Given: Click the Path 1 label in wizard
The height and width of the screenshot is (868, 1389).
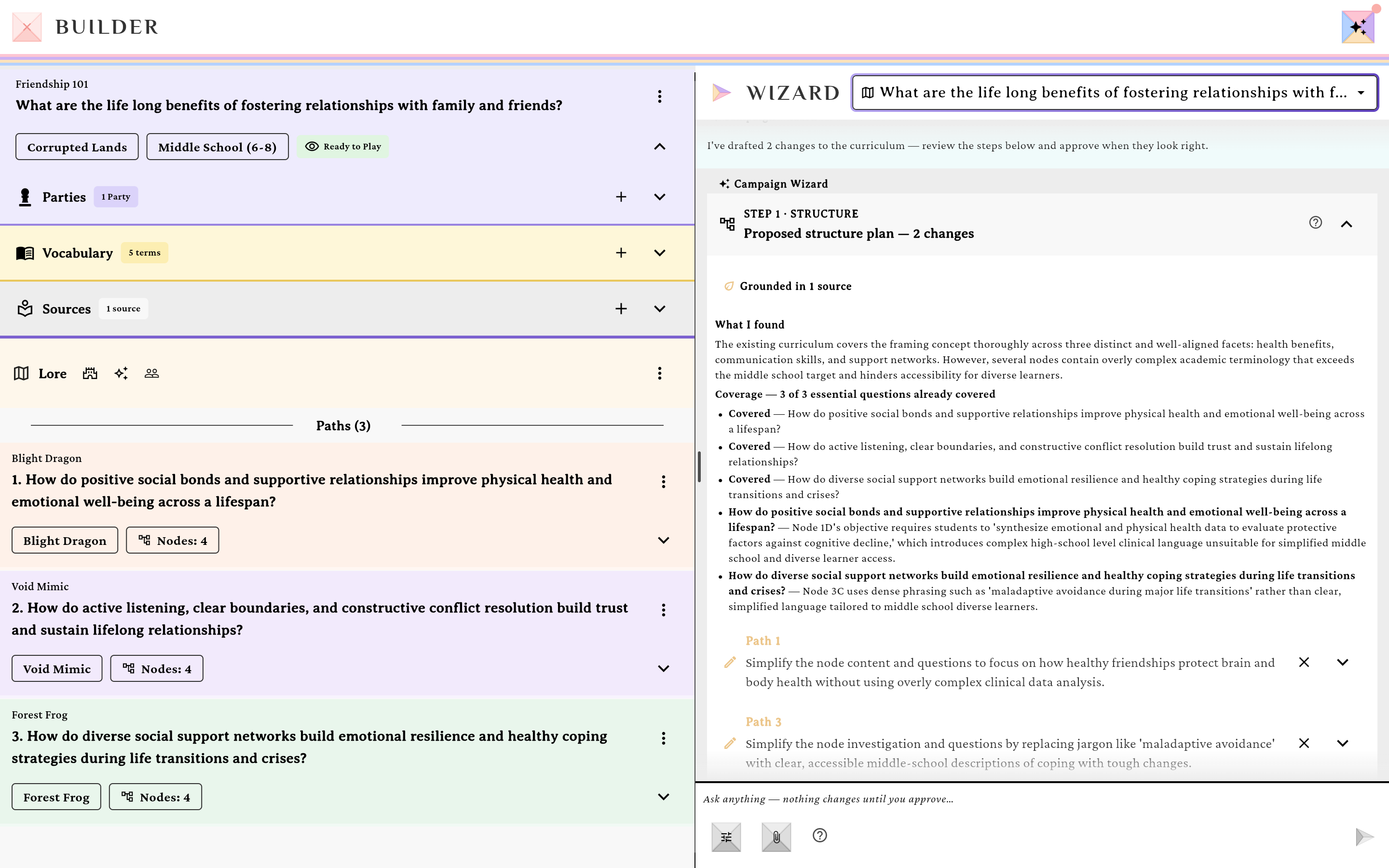Looking at the screenshot, I should coord(763,641).
